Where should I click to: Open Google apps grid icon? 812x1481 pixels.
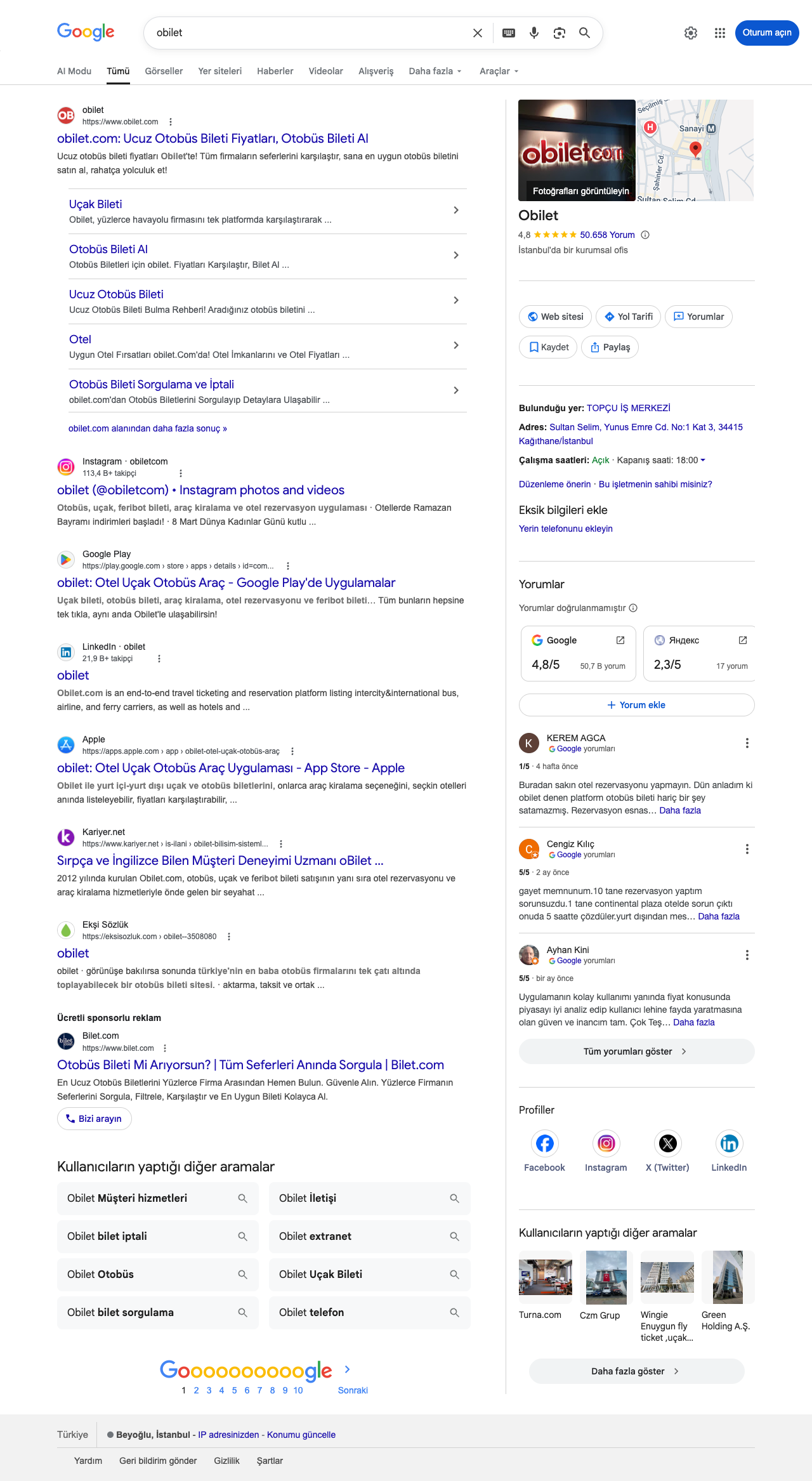pos(719,33)
